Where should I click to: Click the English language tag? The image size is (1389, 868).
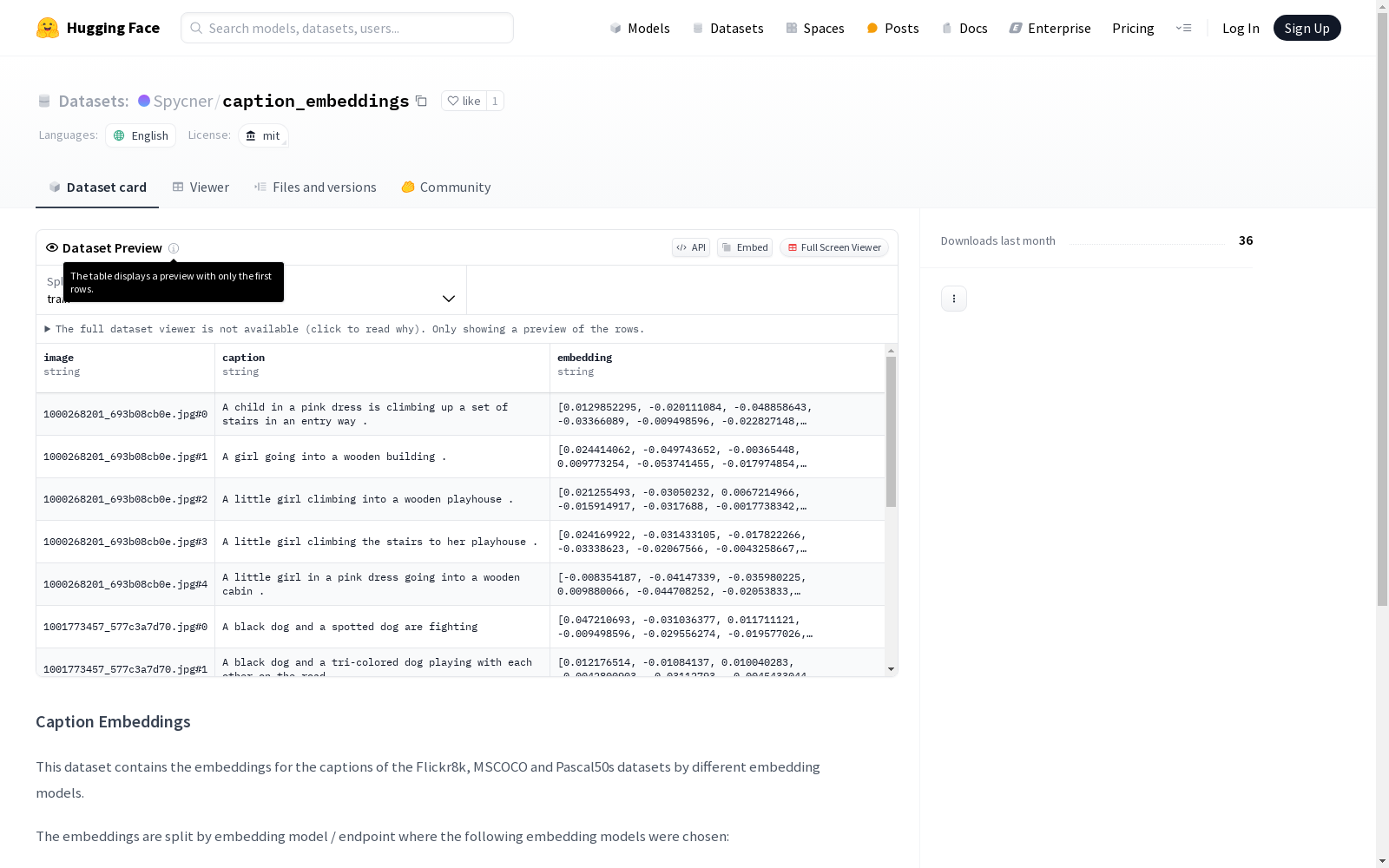(141, 135)
